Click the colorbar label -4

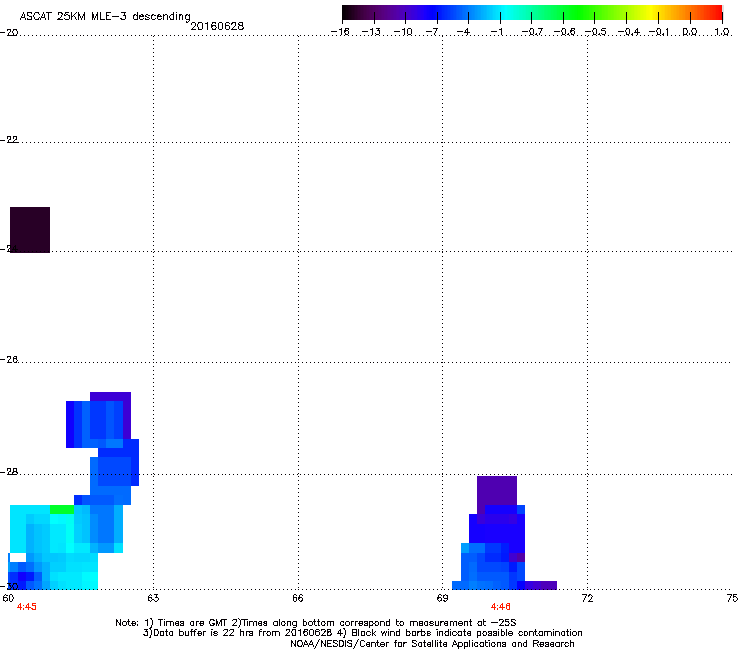click(x=463, y=32)
